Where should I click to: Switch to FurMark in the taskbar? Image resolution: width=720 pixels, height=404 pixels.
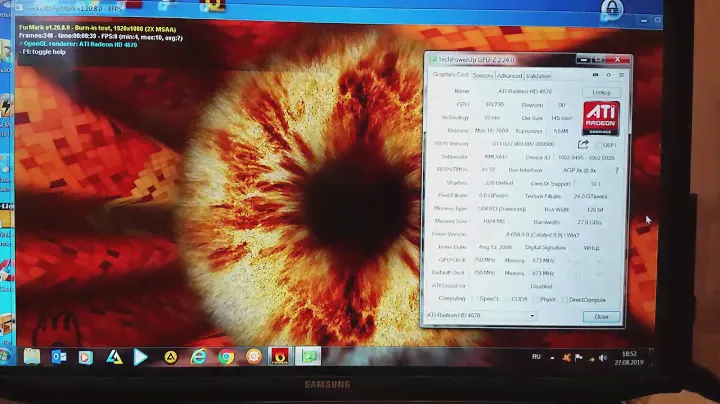point(281,357)
